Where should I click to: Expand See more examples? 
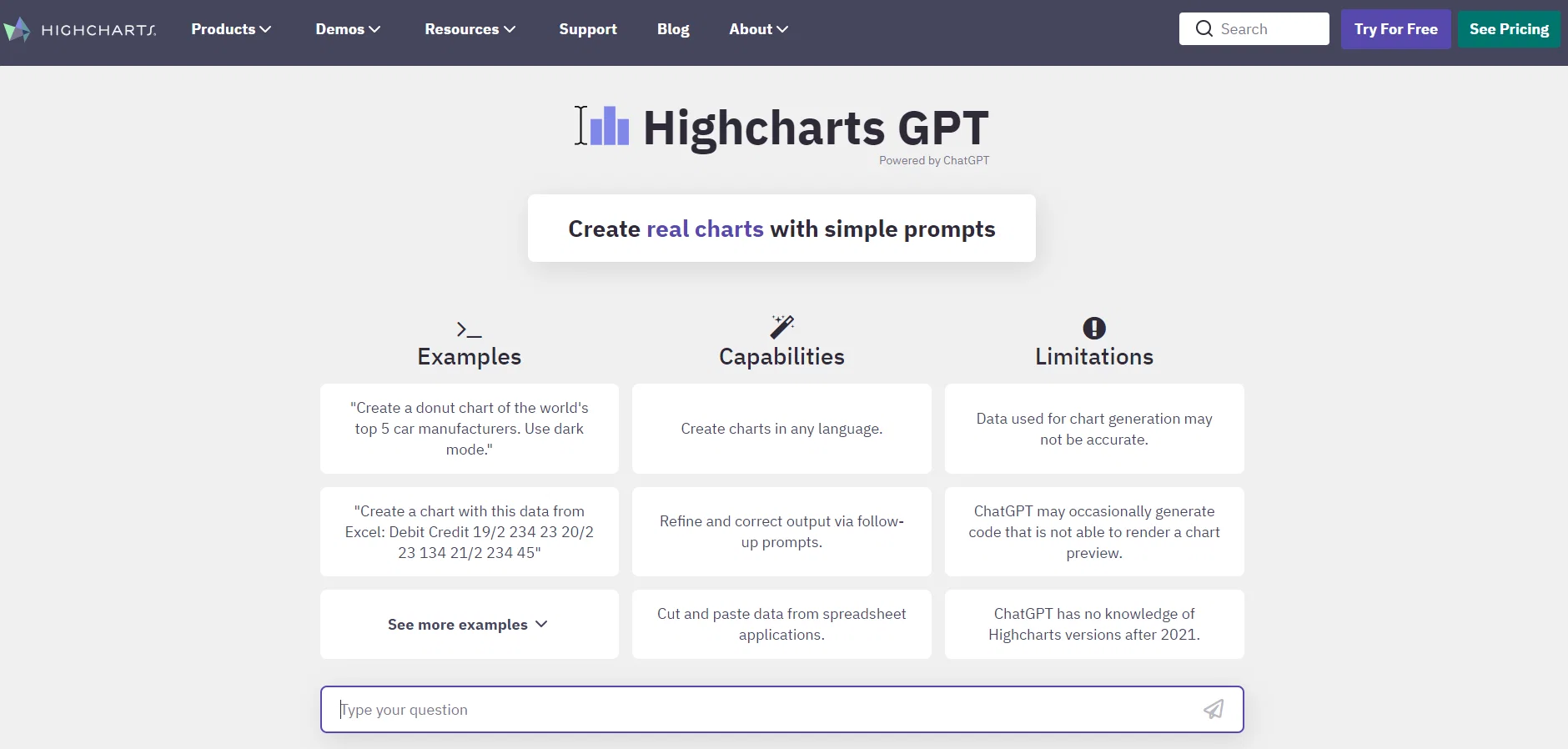pos(470,625)
